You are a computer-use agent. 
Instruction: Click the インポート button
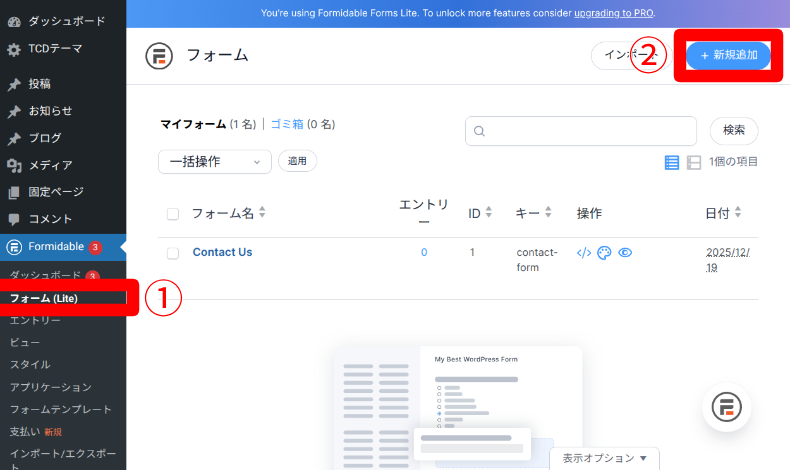point(631,55)
